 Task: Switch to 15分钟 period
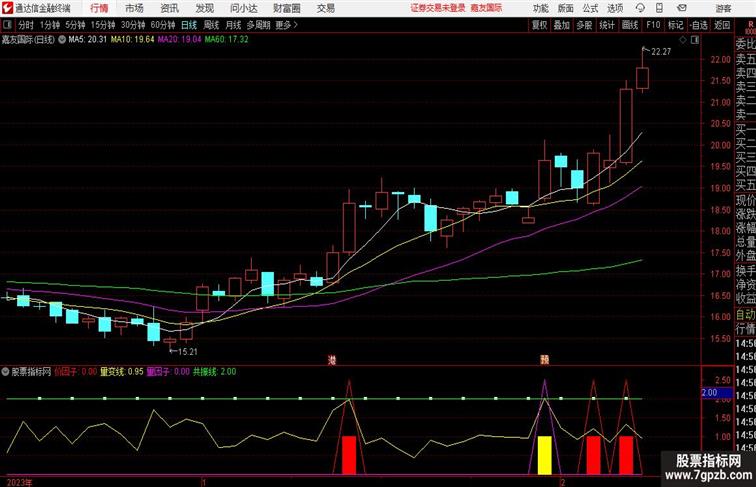coord(103,25)
